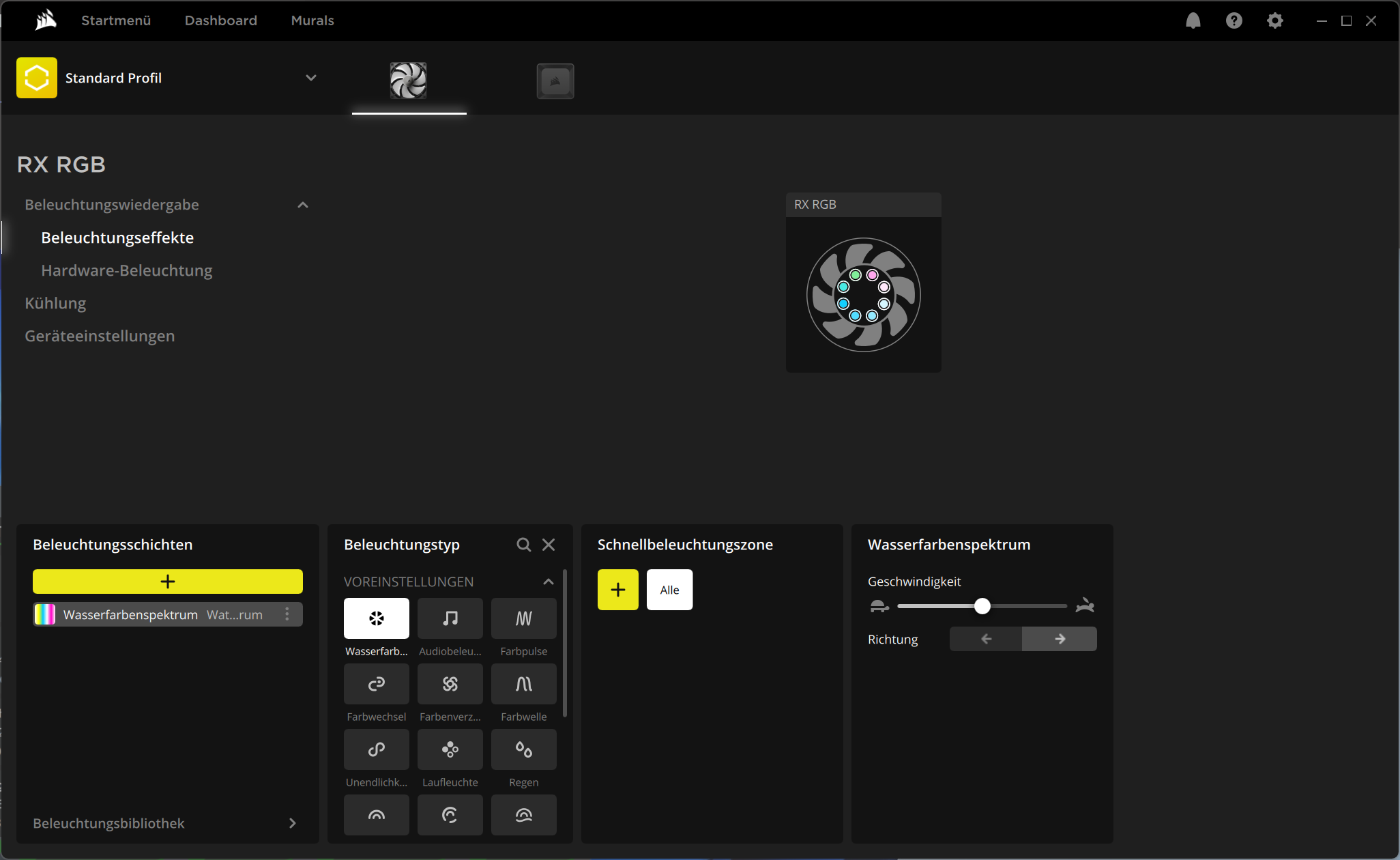Collapse the VOREINSTELLUNGEN preset group
The width and height of the screenshot is (1400, 860).
548,582
